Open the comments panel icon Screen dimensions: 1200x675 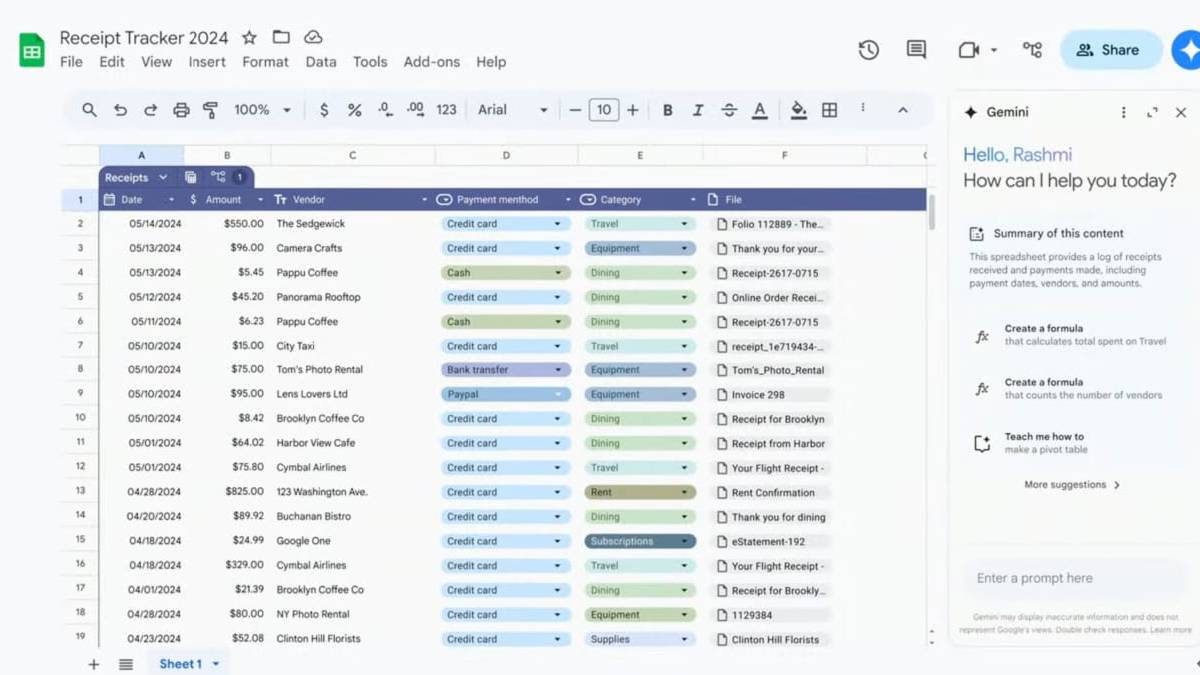click(916, 50)
